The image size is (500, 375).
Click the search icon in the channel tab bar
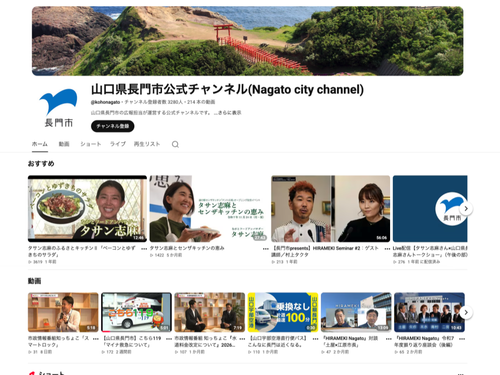click(x=175, y=144)
